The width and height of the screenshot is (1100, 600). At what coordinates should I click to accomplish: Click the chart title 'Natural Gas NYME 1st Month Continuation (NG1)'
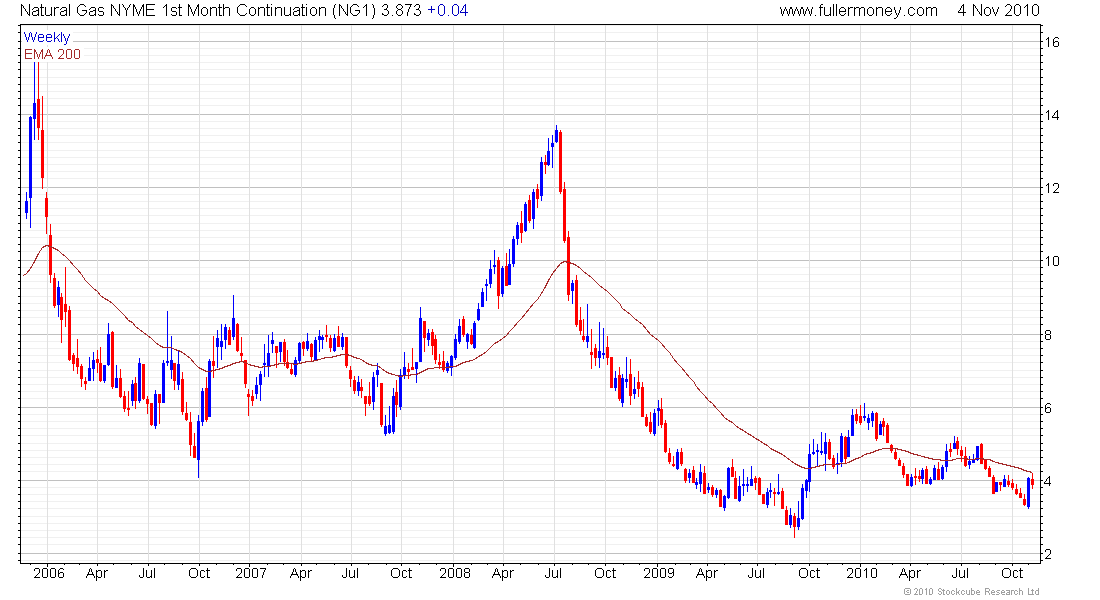pyautogui.click(x=198, y=11)
